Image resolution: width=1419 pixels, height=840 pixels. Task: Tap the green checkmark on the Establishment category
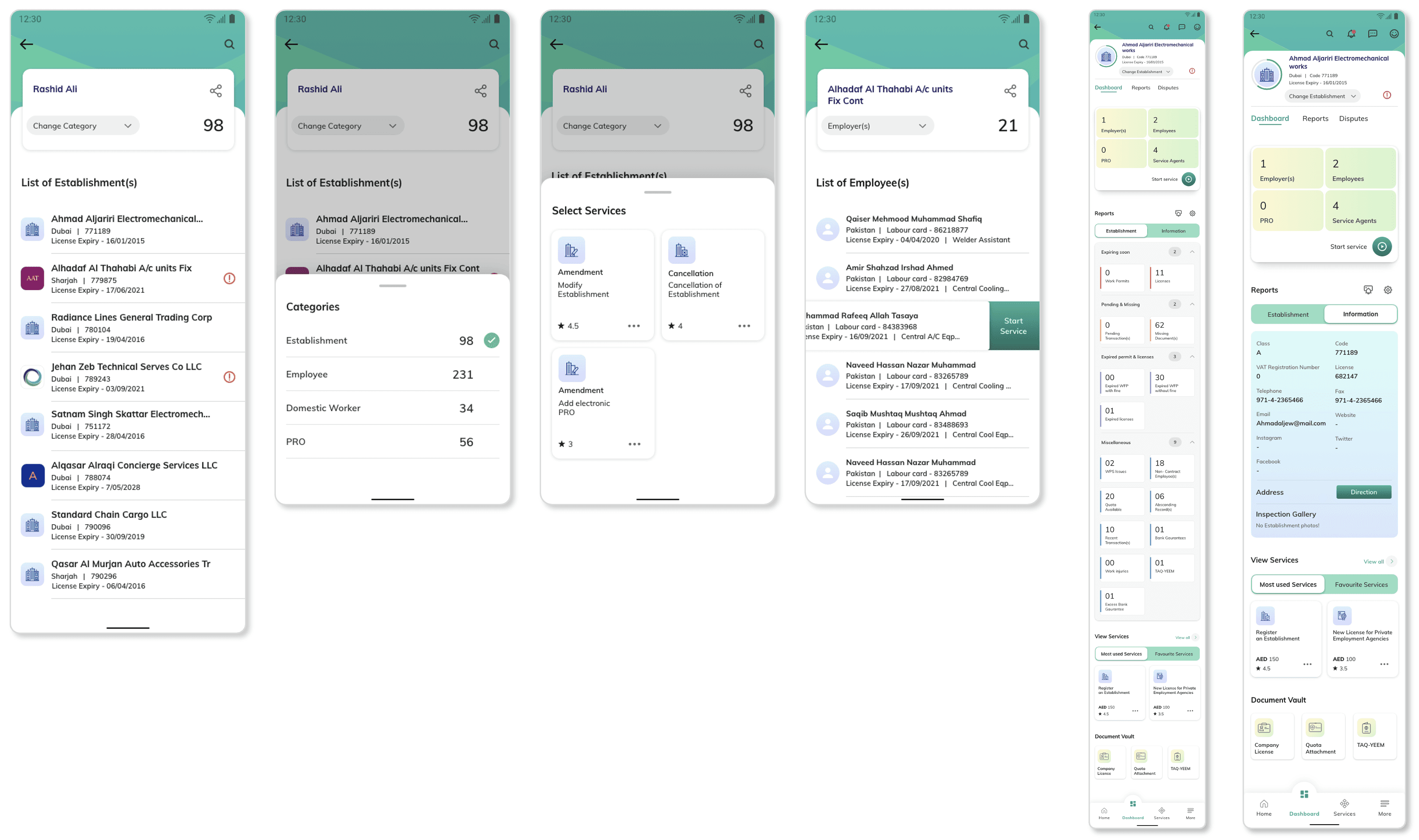coord(492,341)
